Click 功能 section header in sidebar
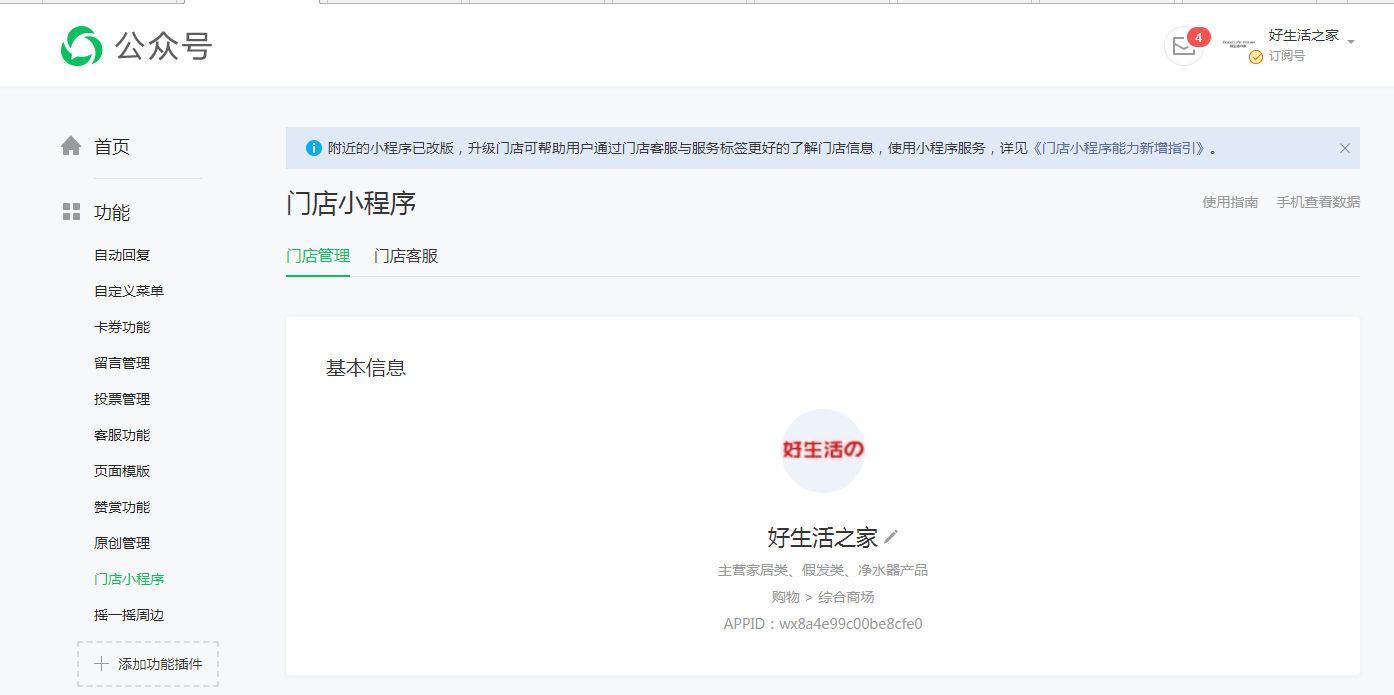The image size is (1394, 695). pos(112,212)
